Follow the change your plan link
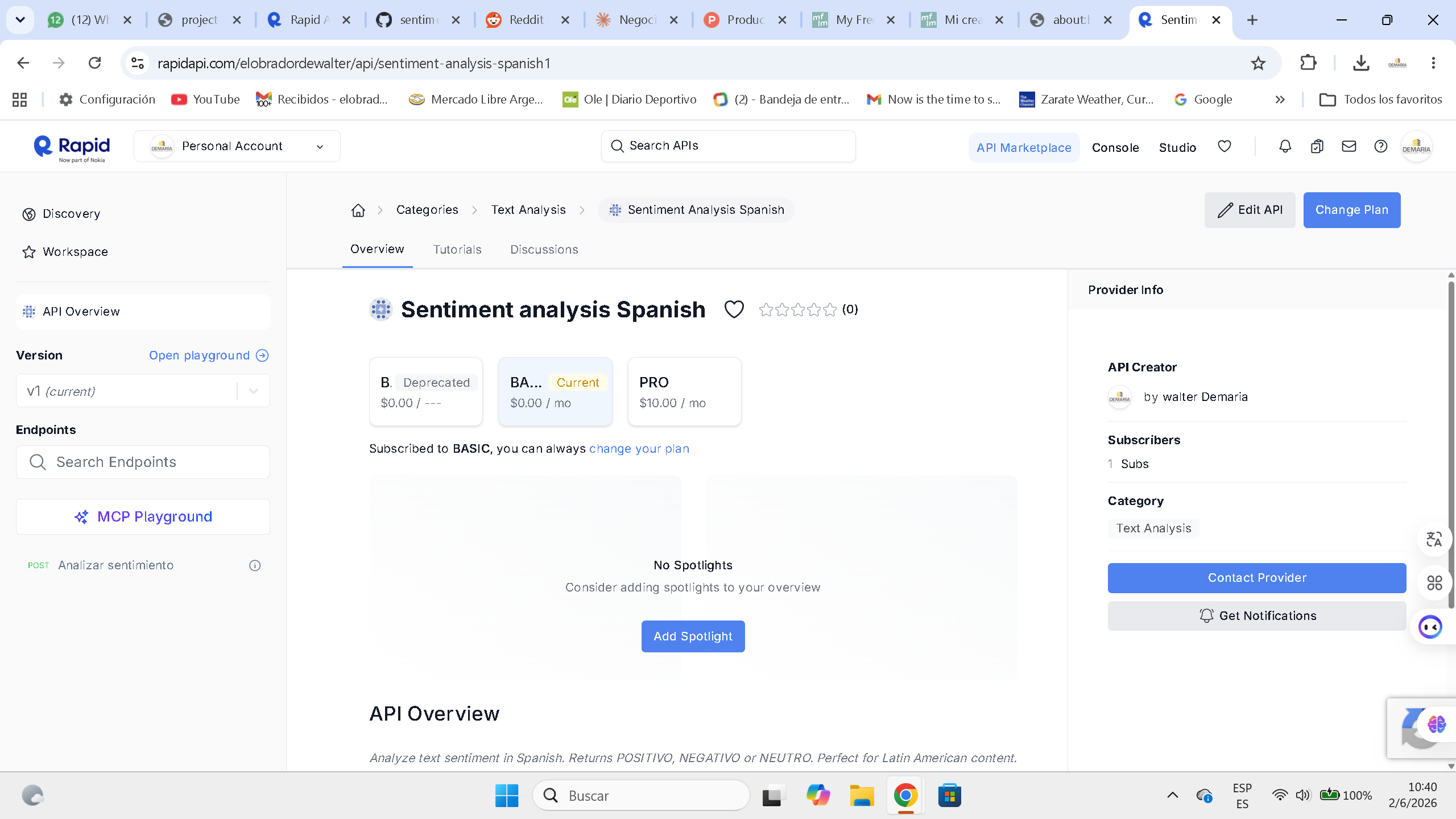 click(639, 449)
